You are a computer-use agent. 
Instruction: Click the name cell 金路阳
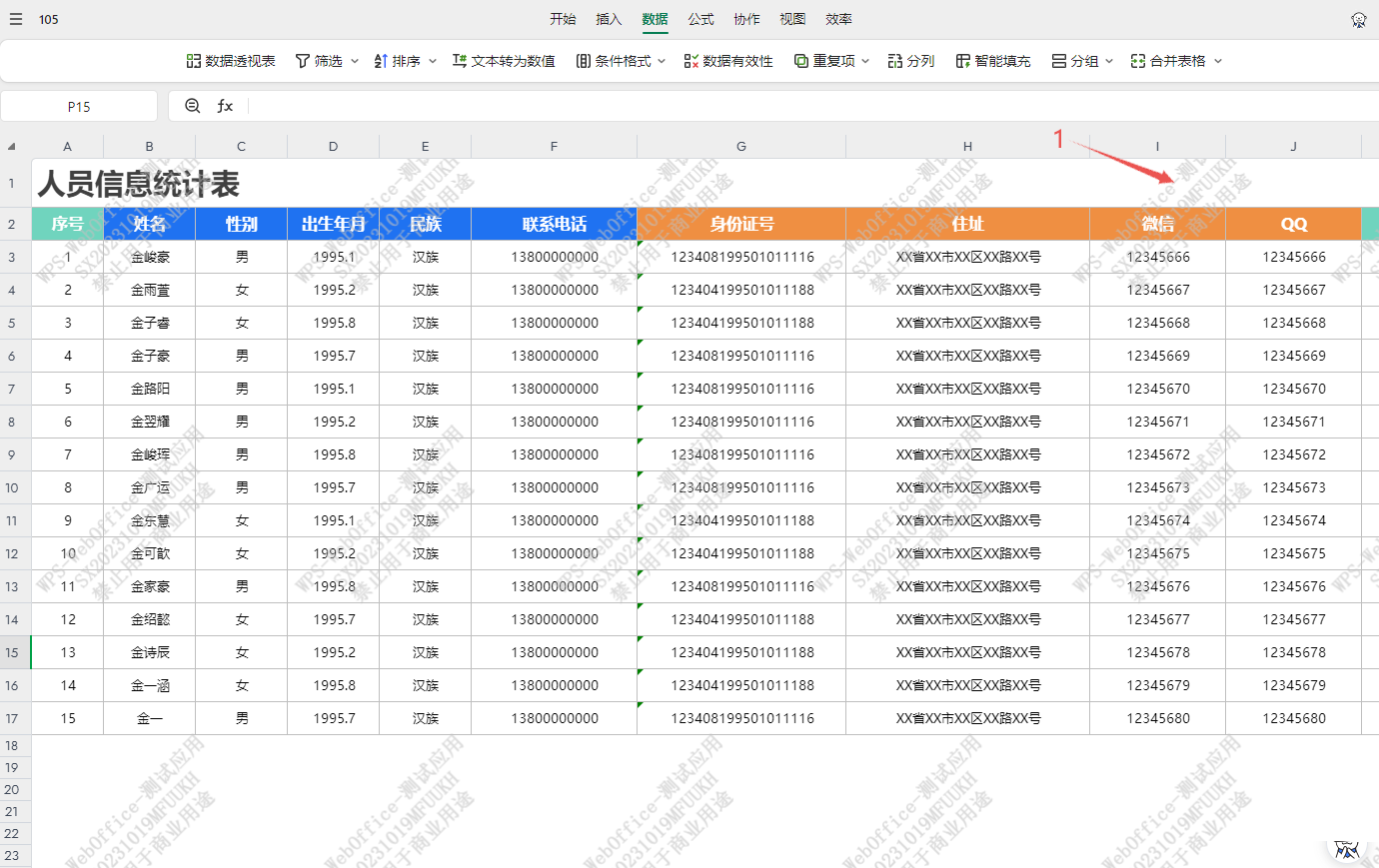(149, 389)
